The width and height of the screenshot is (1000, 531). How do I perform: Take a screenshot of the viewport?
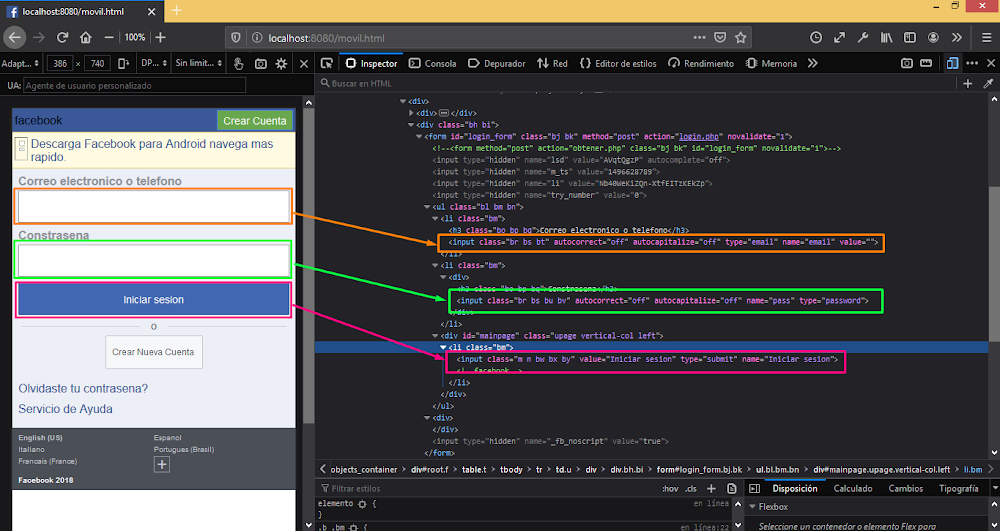[260, 63]
